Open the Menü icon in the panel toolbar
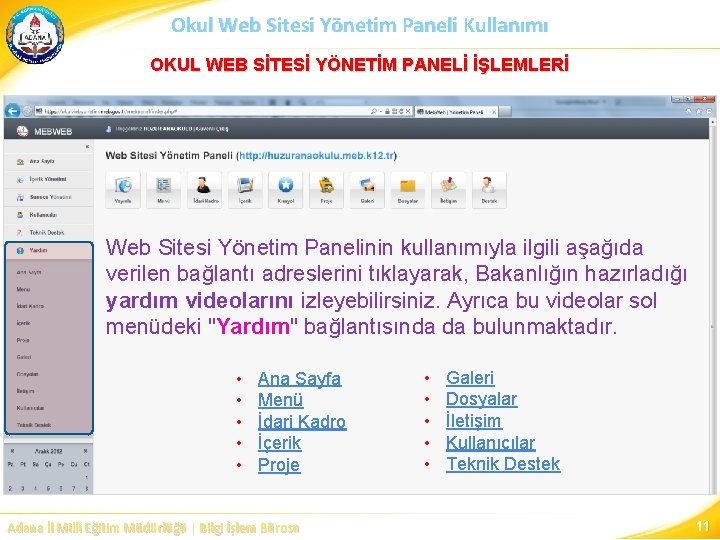Image resolution: width=720 pixels, height=540 pixels. coord(163,190)
